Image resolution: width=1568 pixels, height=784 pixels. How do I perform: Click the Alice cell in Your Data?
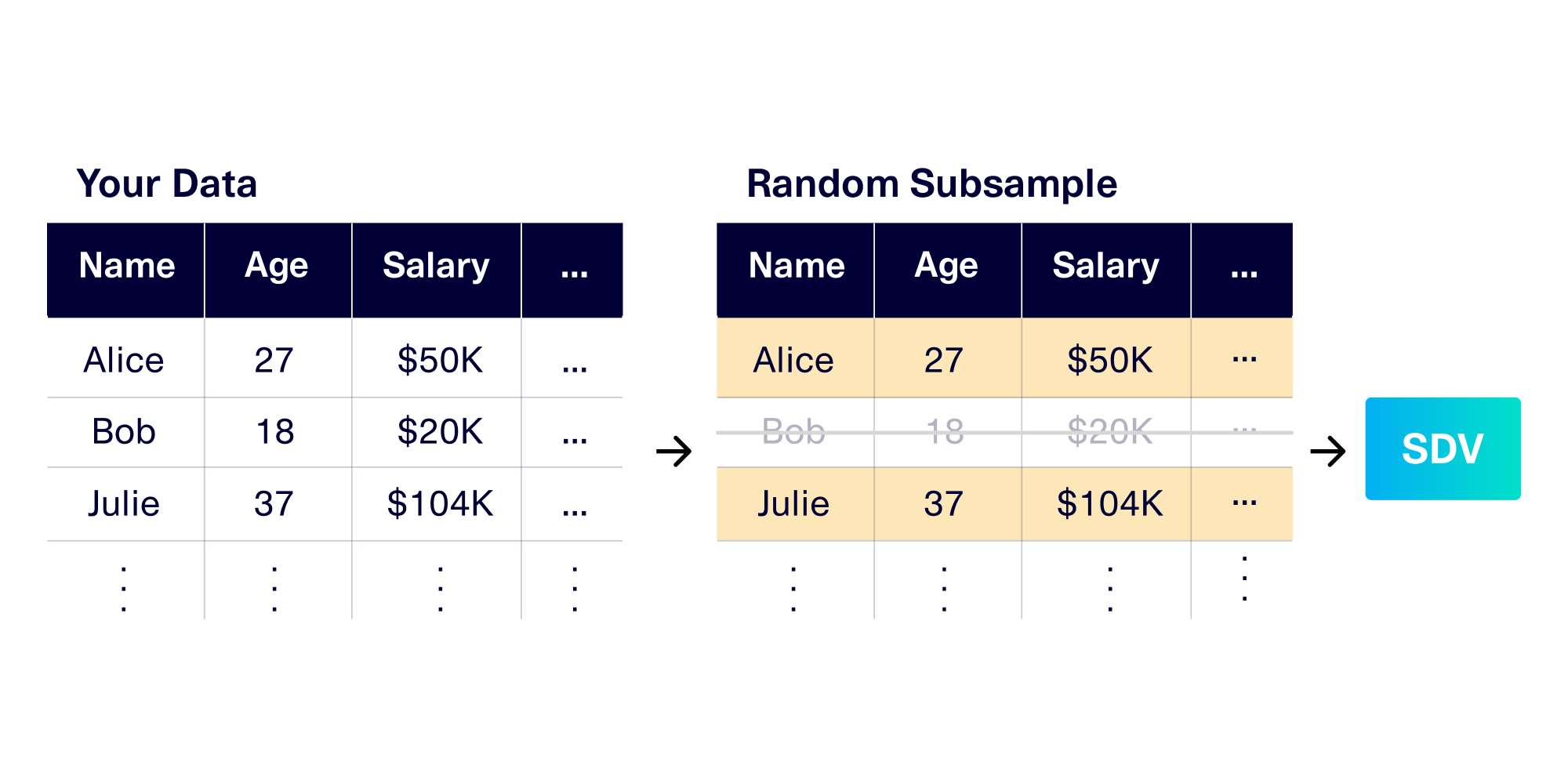(124, 361)
